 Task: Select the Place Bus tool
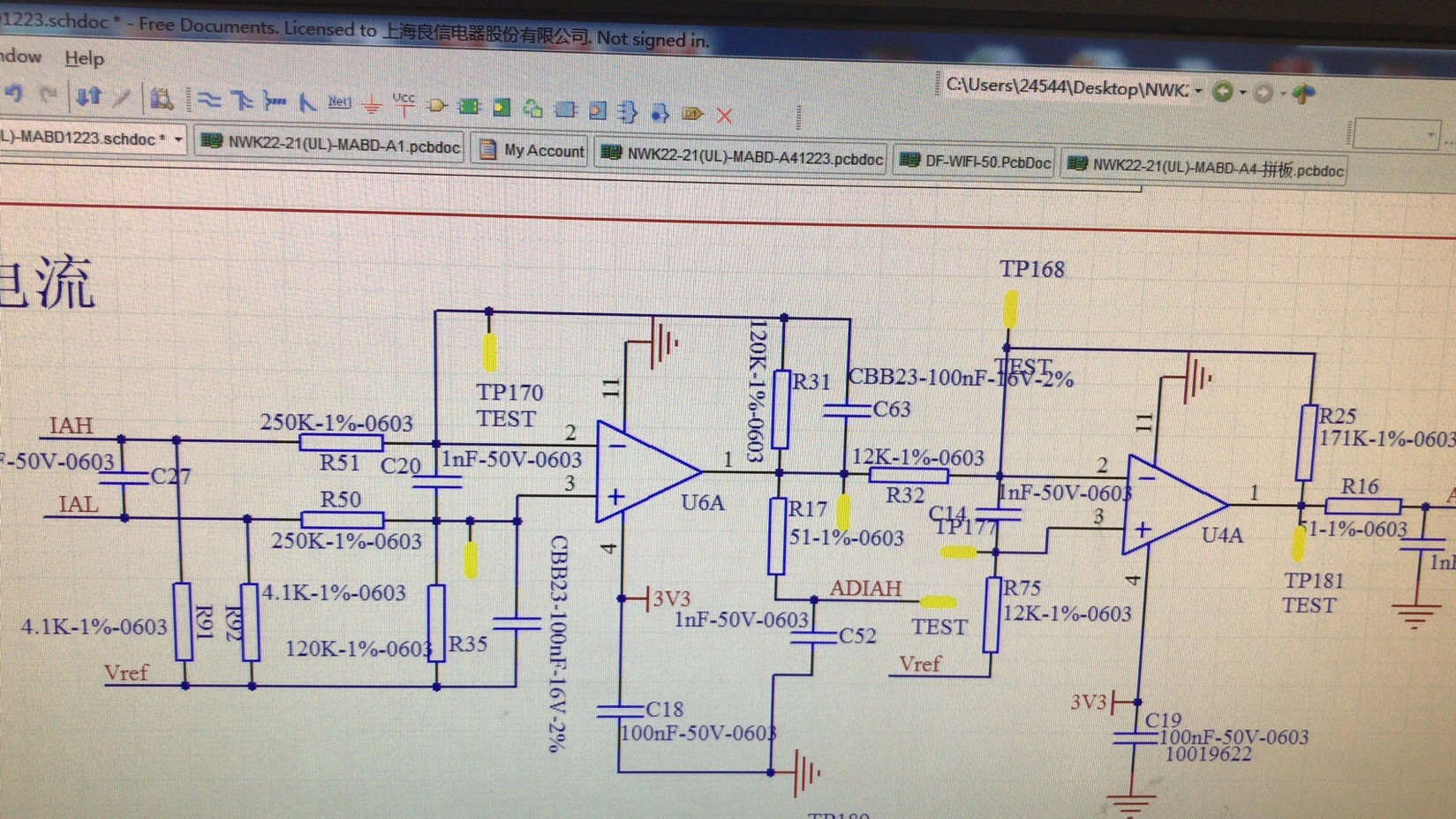tap(242, 101)
